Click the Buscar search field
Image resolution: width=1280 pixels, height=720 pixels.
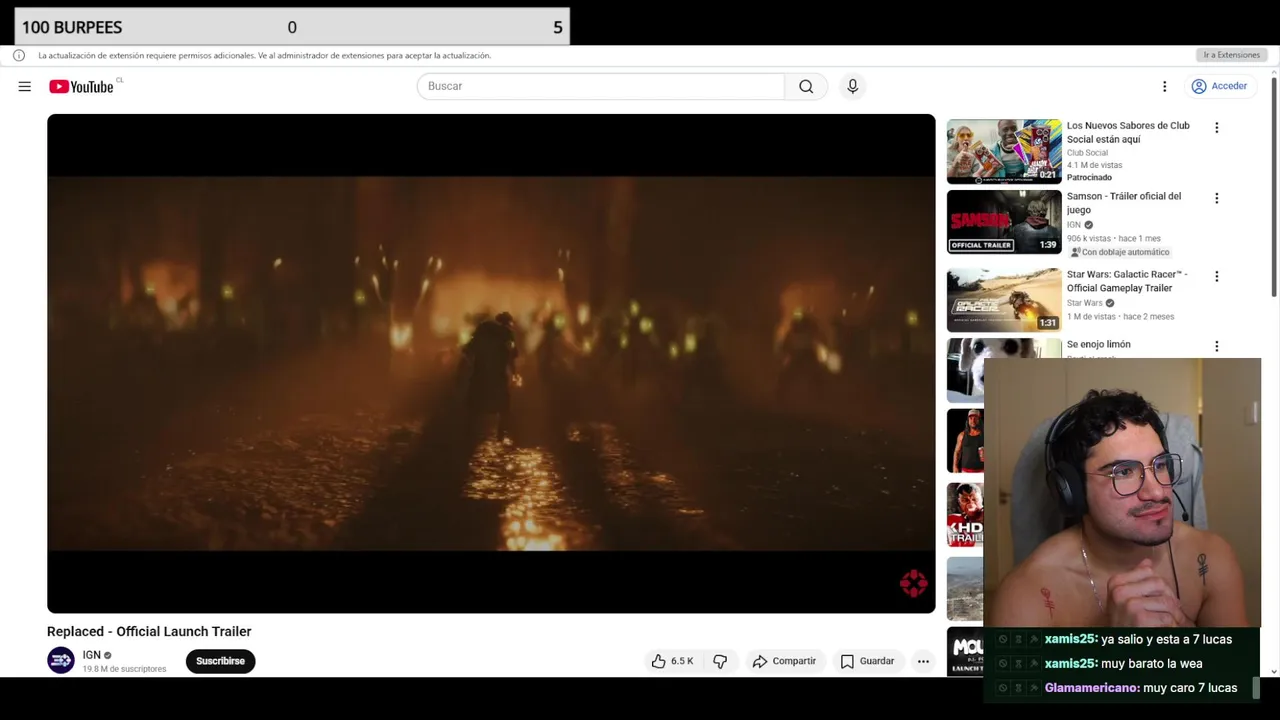click(601, 86)
